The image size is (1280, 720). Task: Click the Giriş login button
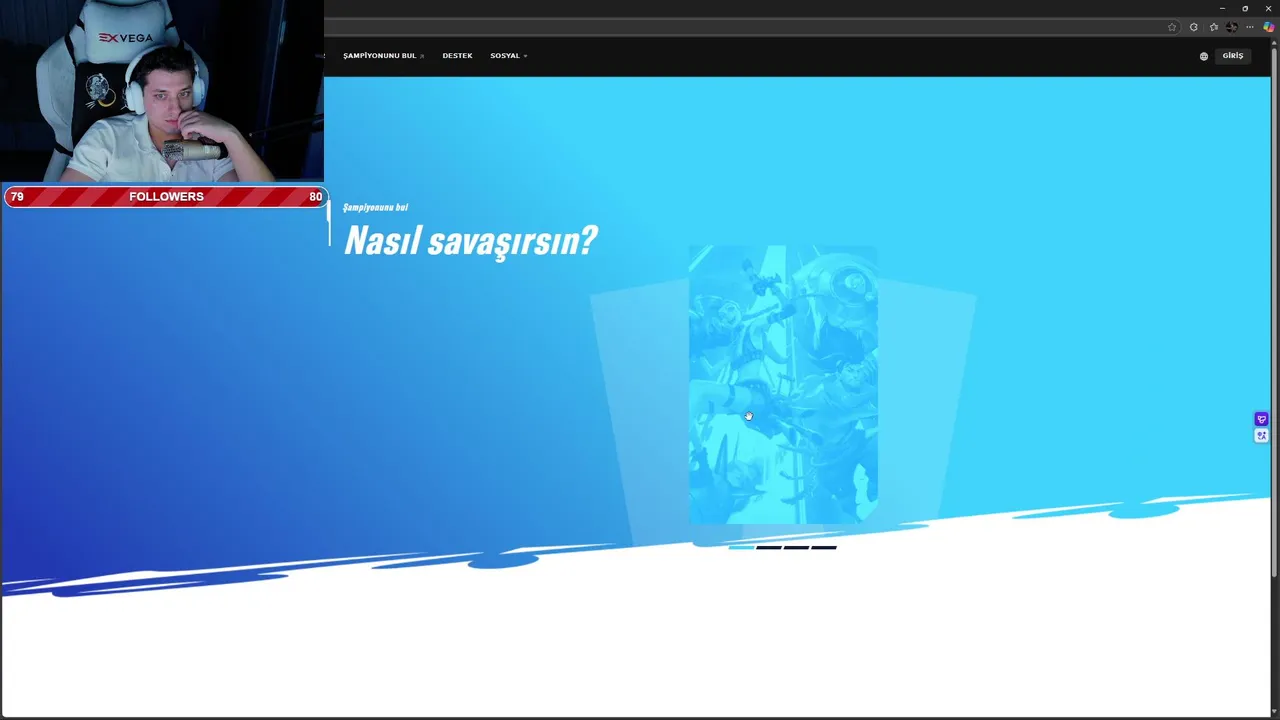1233,56
